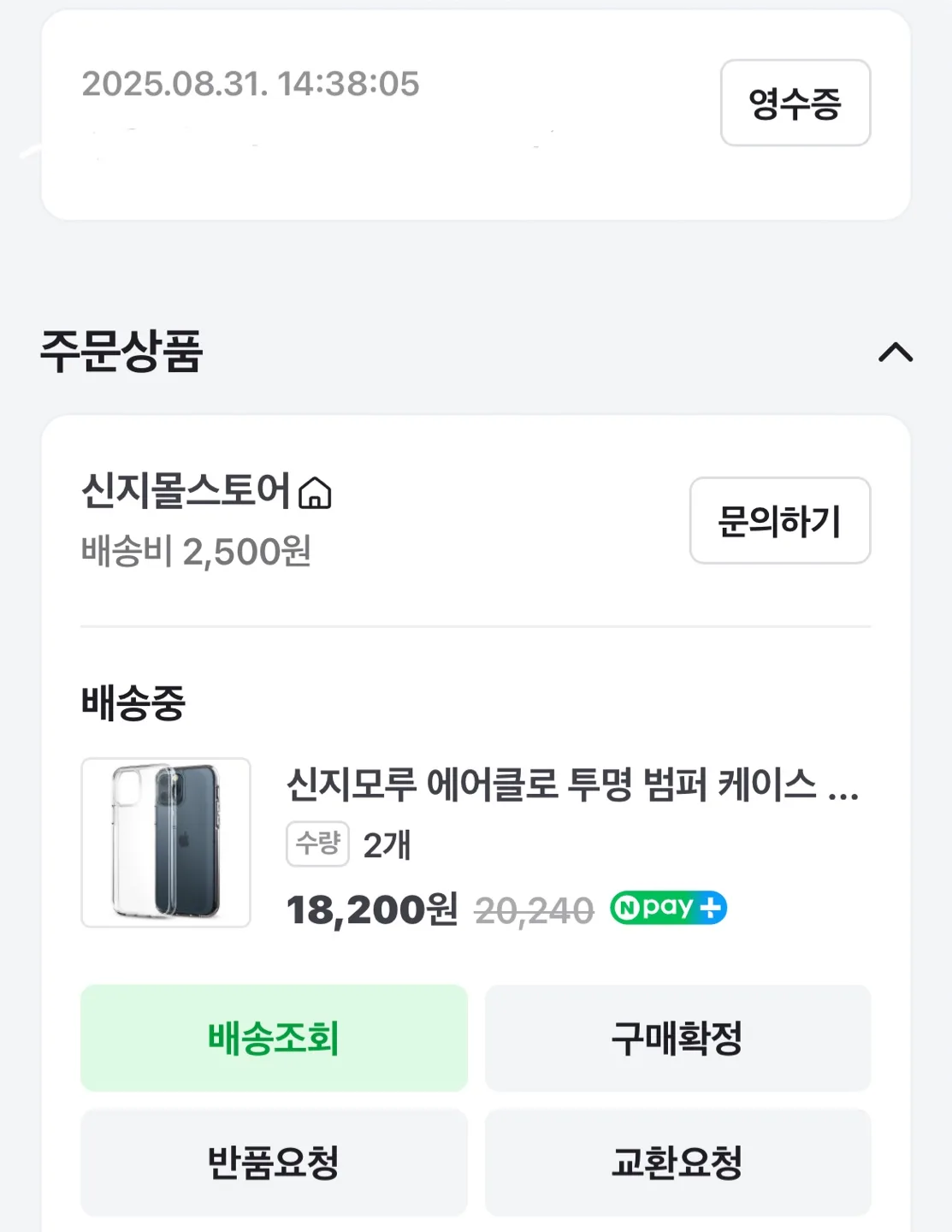The height and width of the screenshot is (1232, 952).
Task: Open the 영수증 receipt button
Action: 795,103
